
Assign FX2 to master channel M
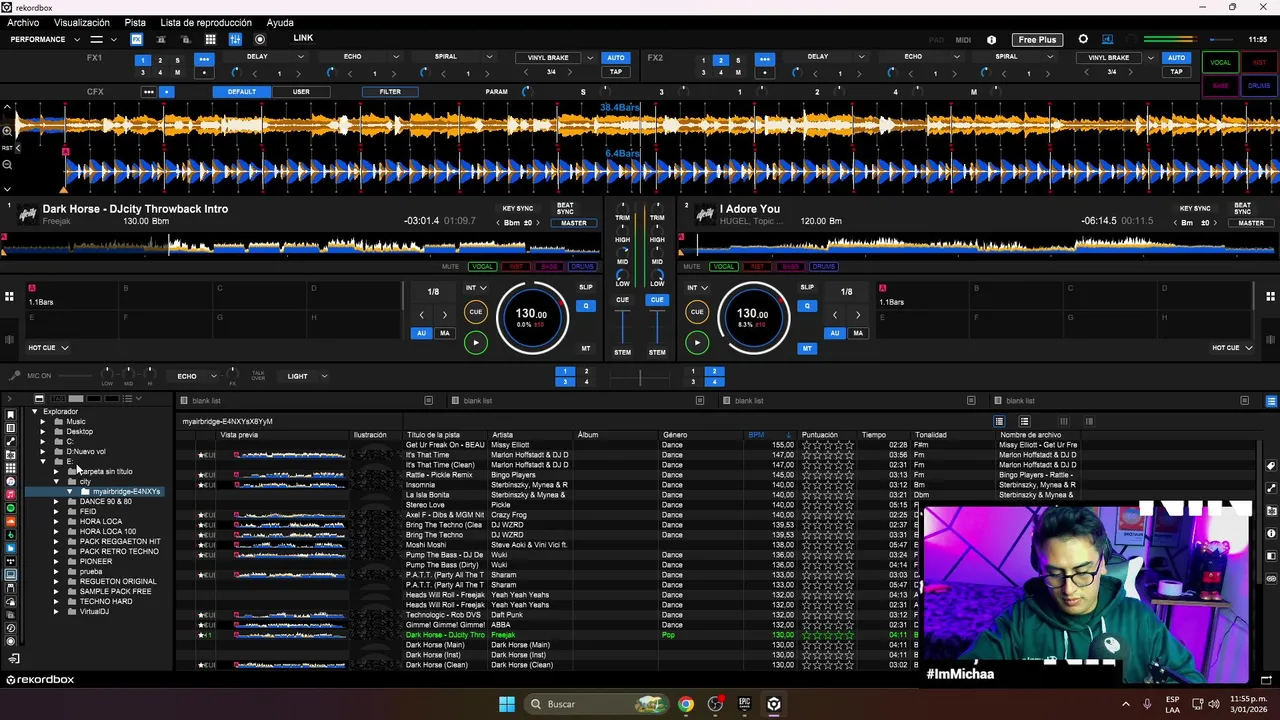pos(738,73)
